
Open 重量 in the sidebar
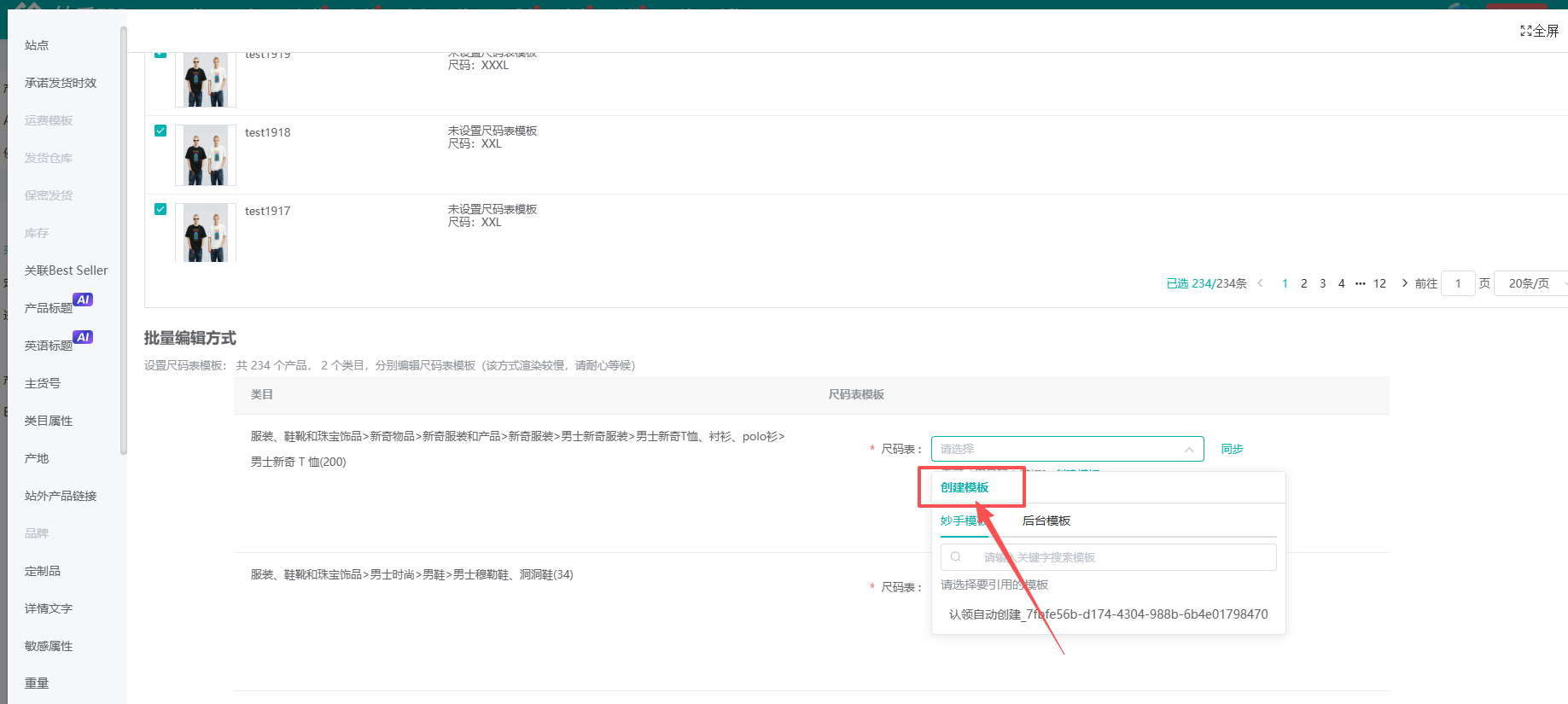pos(37,684)
